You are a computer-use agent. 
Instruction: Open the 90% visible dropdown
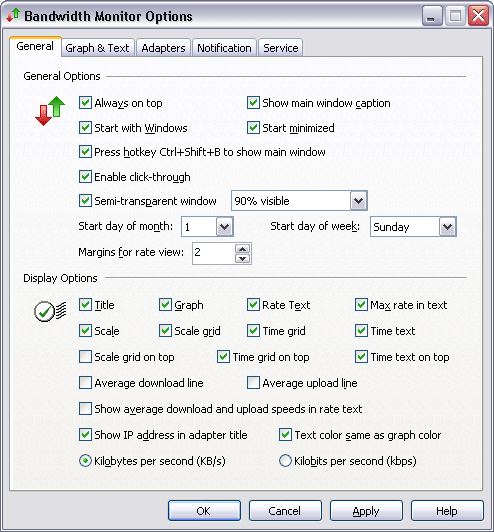(358, 201)
